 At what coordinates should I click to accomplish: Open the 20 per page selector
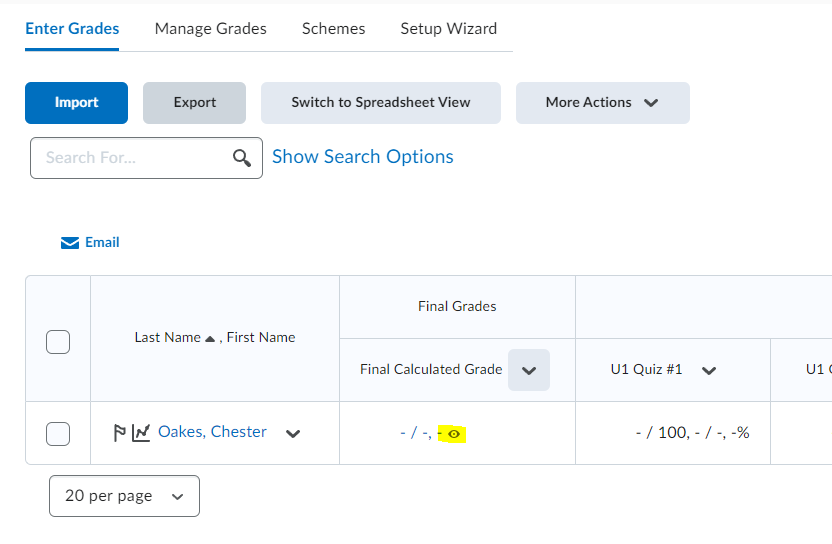(124, 496)
